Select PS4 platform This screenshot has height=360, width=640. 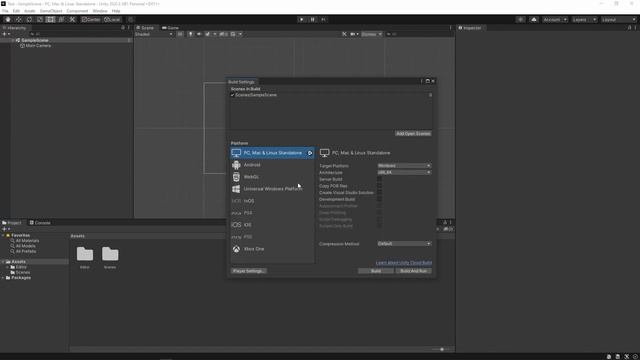272,213
